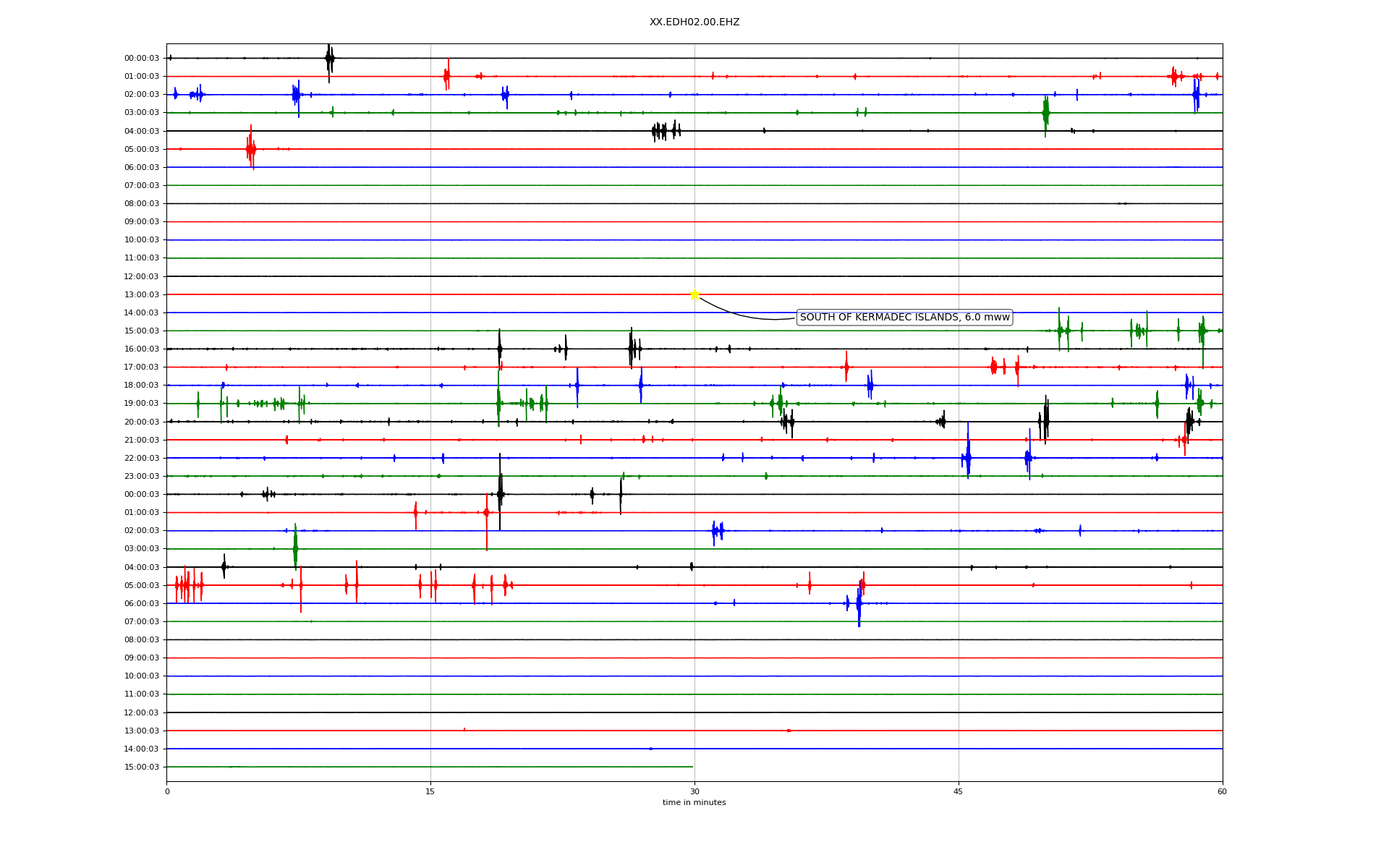Click the 18:00:03 row time label
Image resolution: width=1389 pixels, height=868 pixels.
142,386
